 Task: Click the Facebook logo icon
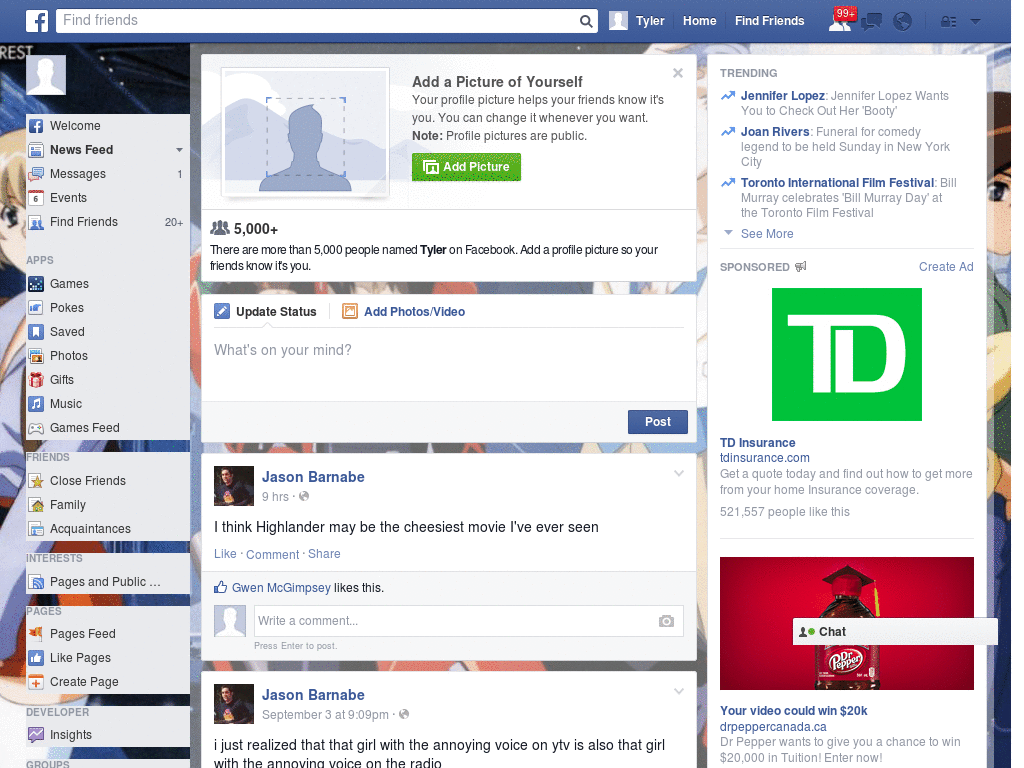click(x=37, y=21)
